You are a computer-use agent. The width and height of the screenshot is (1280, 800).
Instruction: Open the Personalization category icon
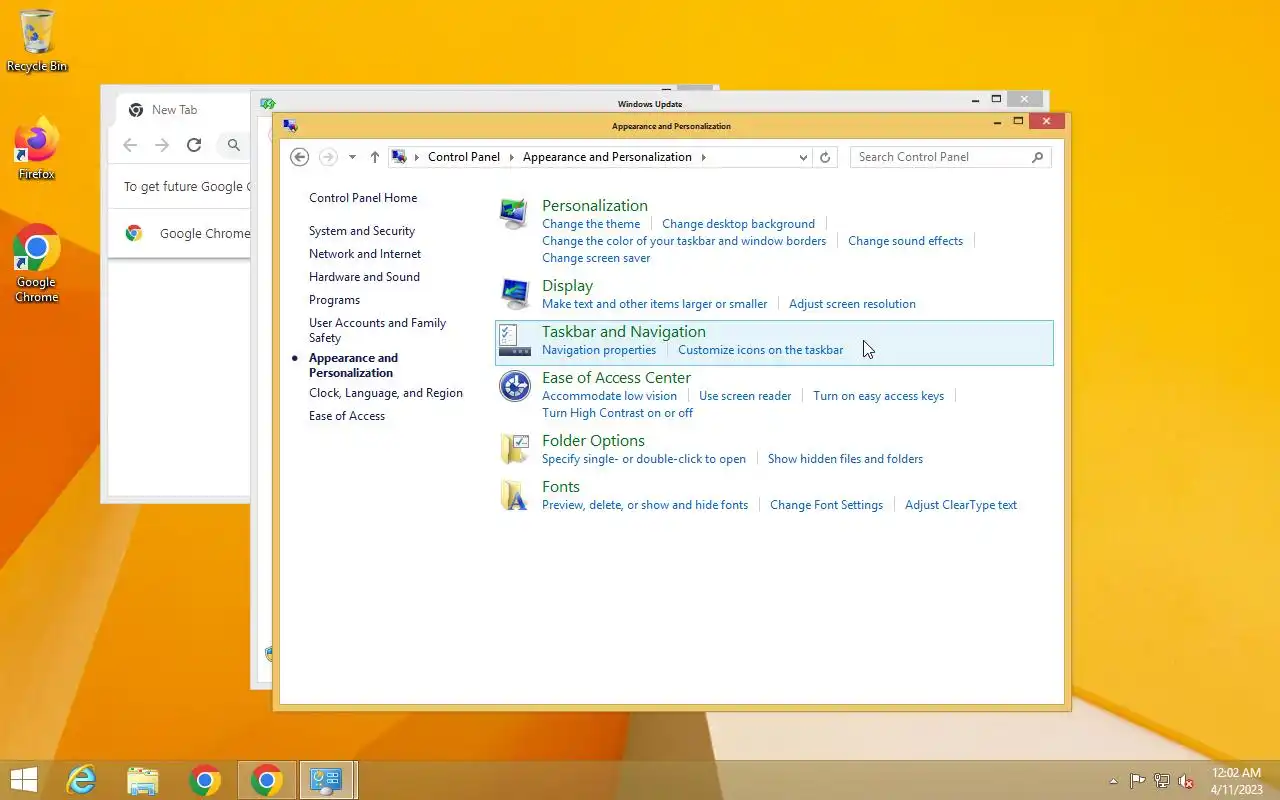[514, 215]
